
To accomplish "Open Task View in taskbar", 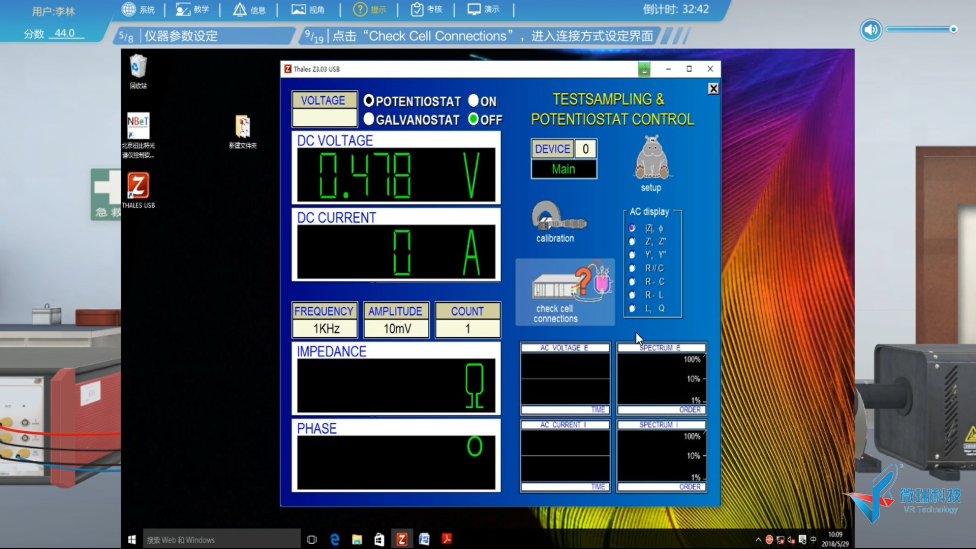I will [x=312, y=540].
